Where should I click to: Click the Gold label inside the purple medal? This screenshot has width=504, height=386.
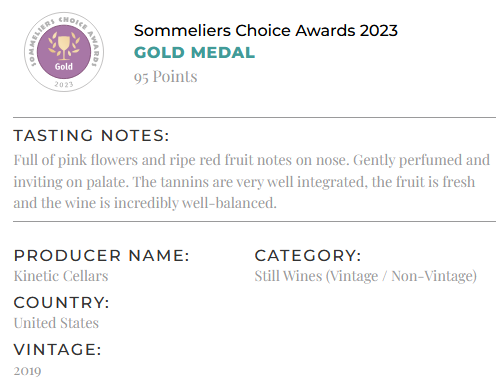point(64,66)
